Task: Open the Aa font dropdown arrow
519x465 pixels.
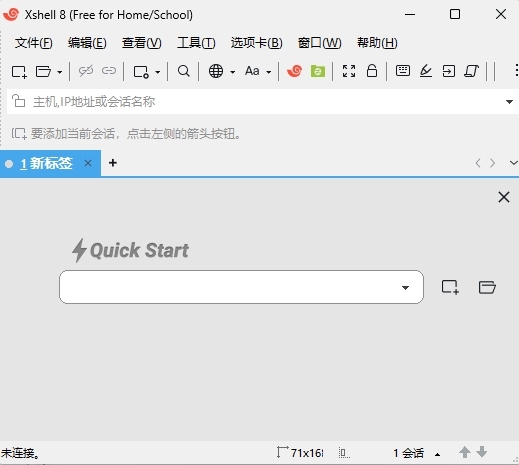Action: click(268, 72)
